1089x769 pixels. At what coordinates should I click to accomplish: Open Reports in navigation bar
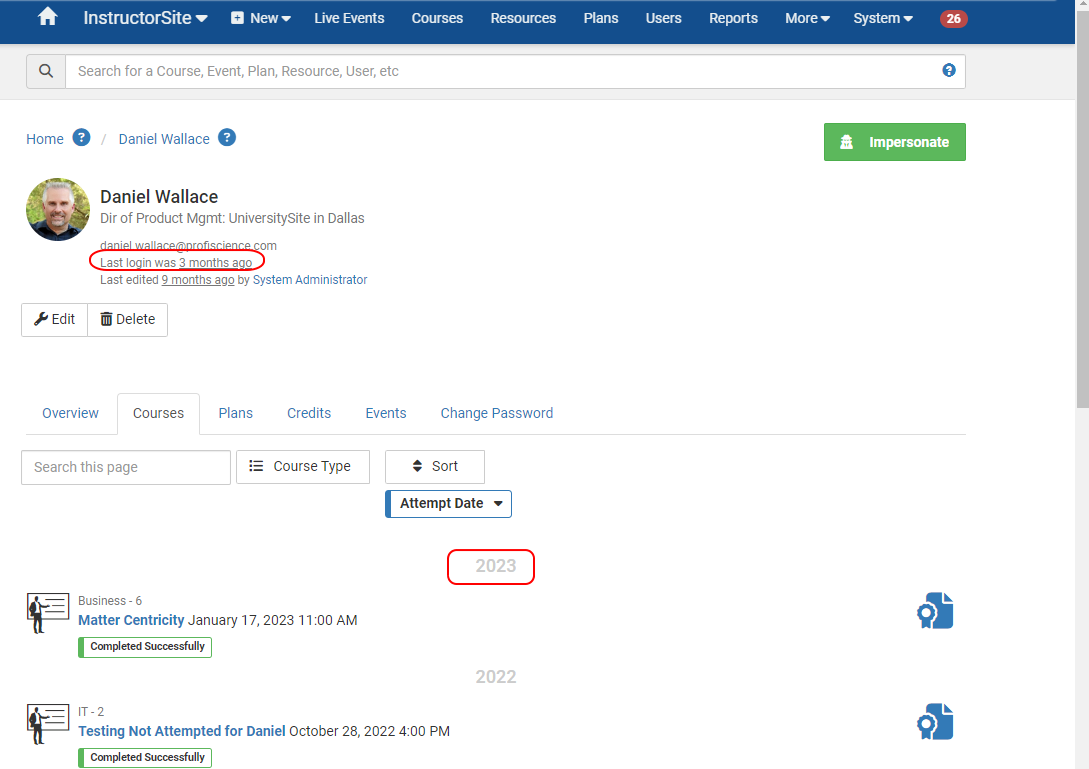733,18
